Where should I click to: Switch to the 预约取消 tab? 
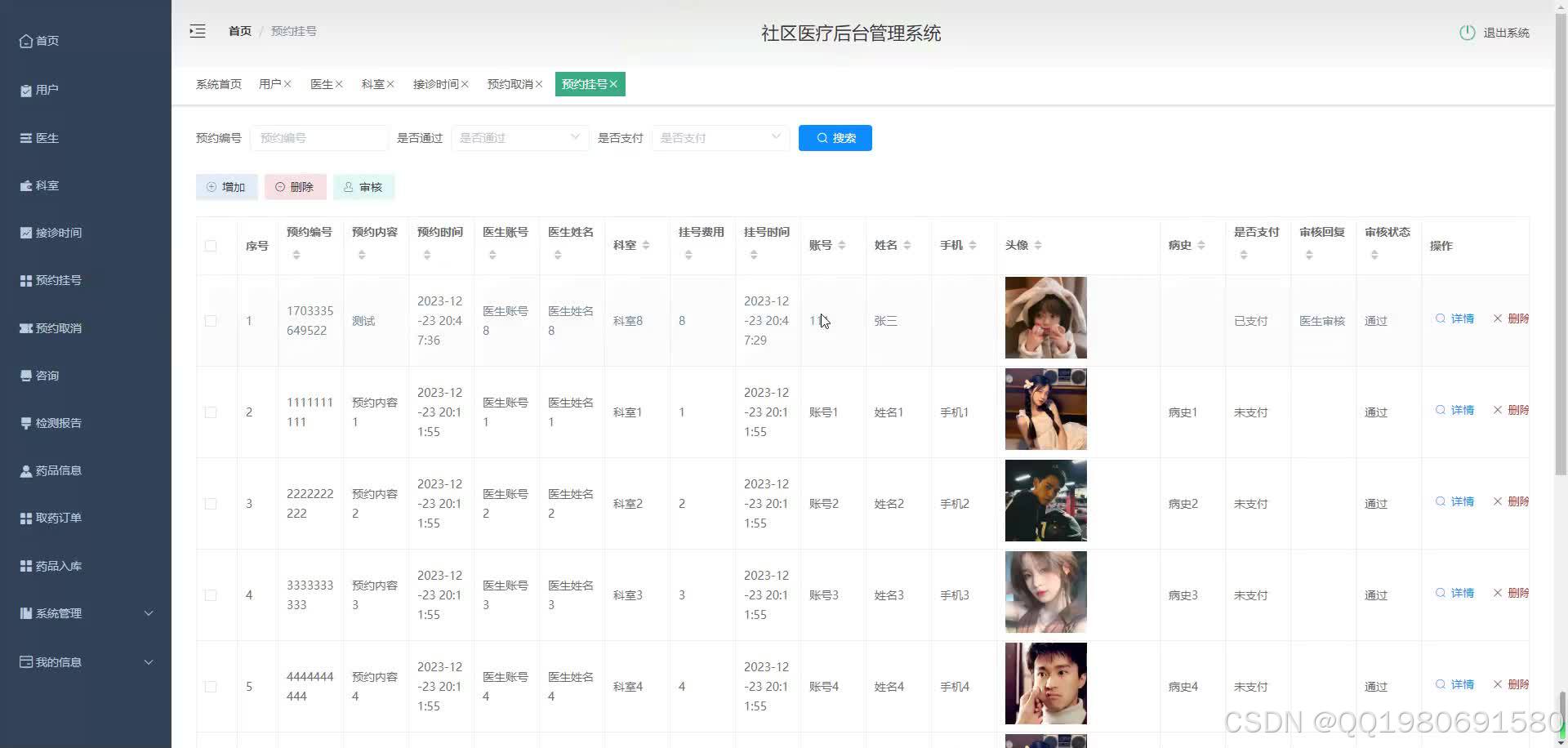(x=510, y=84)
